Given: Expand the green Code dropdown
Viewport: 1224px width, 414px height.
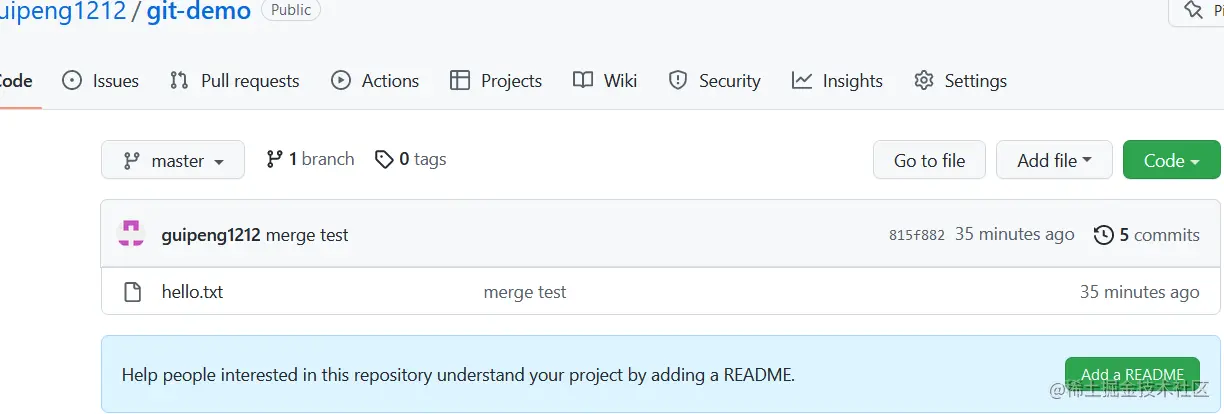Looking at the screenshot, I should click(1171, 160).
